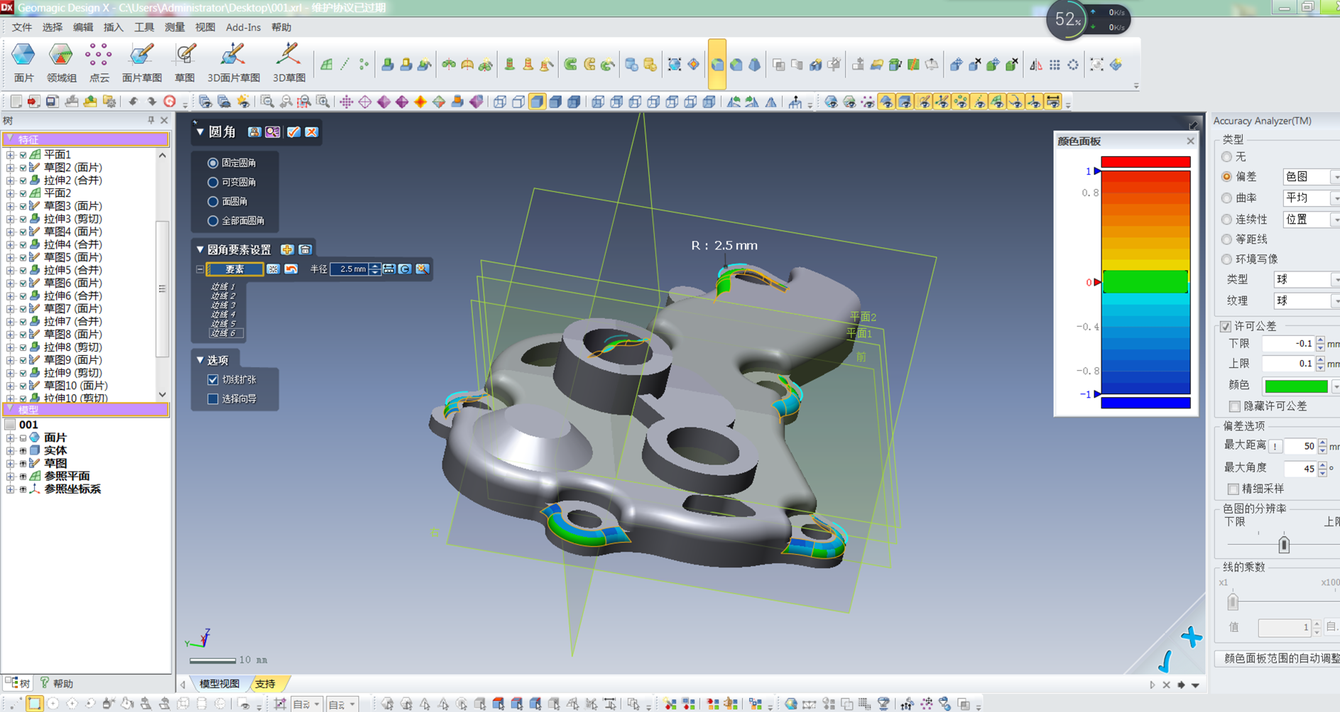Add a new fillet element set (plus icon)

tap(287, 249)
